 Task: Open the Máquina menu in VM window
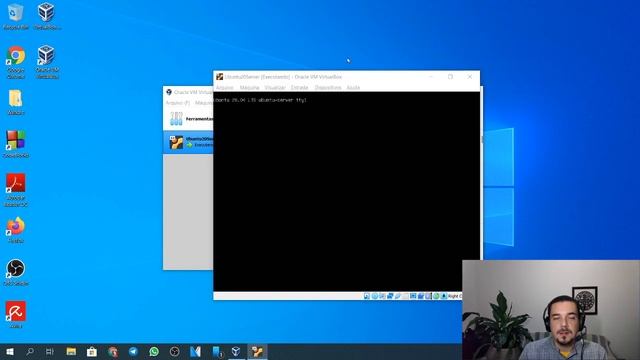coord(249,87)
